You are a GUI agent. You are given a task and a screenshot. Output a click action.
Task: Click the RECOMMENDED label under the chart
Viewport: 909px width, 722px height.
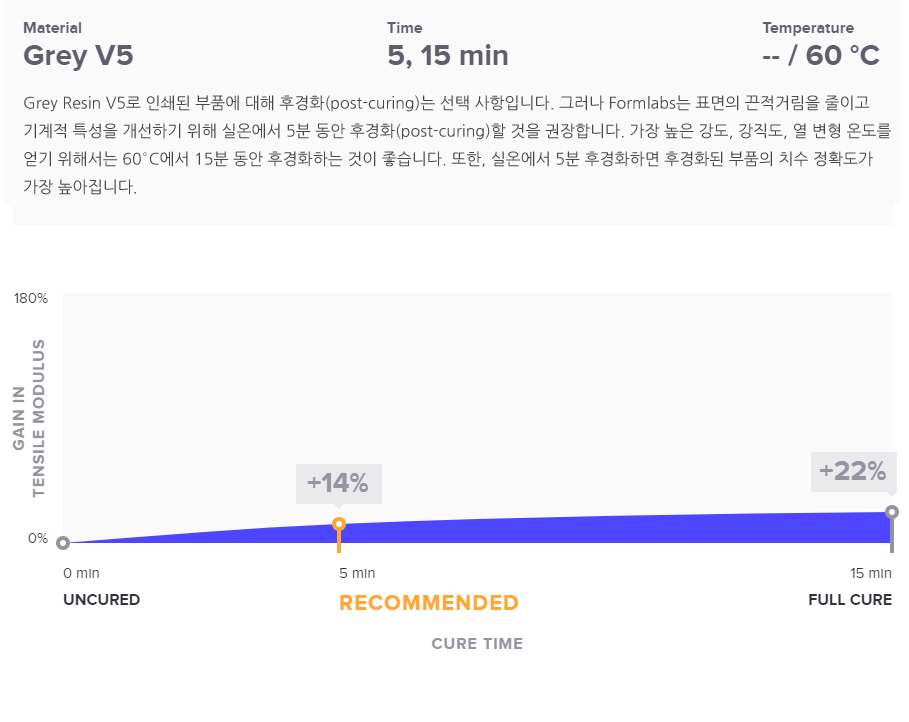click(x=428, y=603)
